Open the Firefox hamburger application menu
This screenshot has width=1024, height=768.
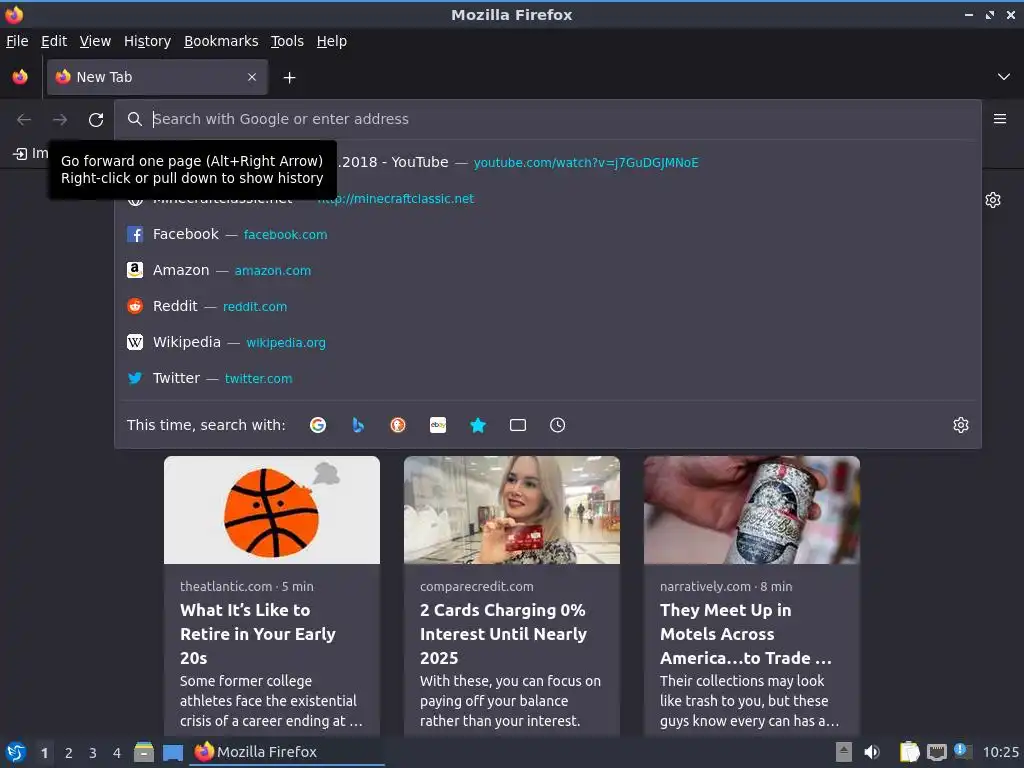[1000, 119]
